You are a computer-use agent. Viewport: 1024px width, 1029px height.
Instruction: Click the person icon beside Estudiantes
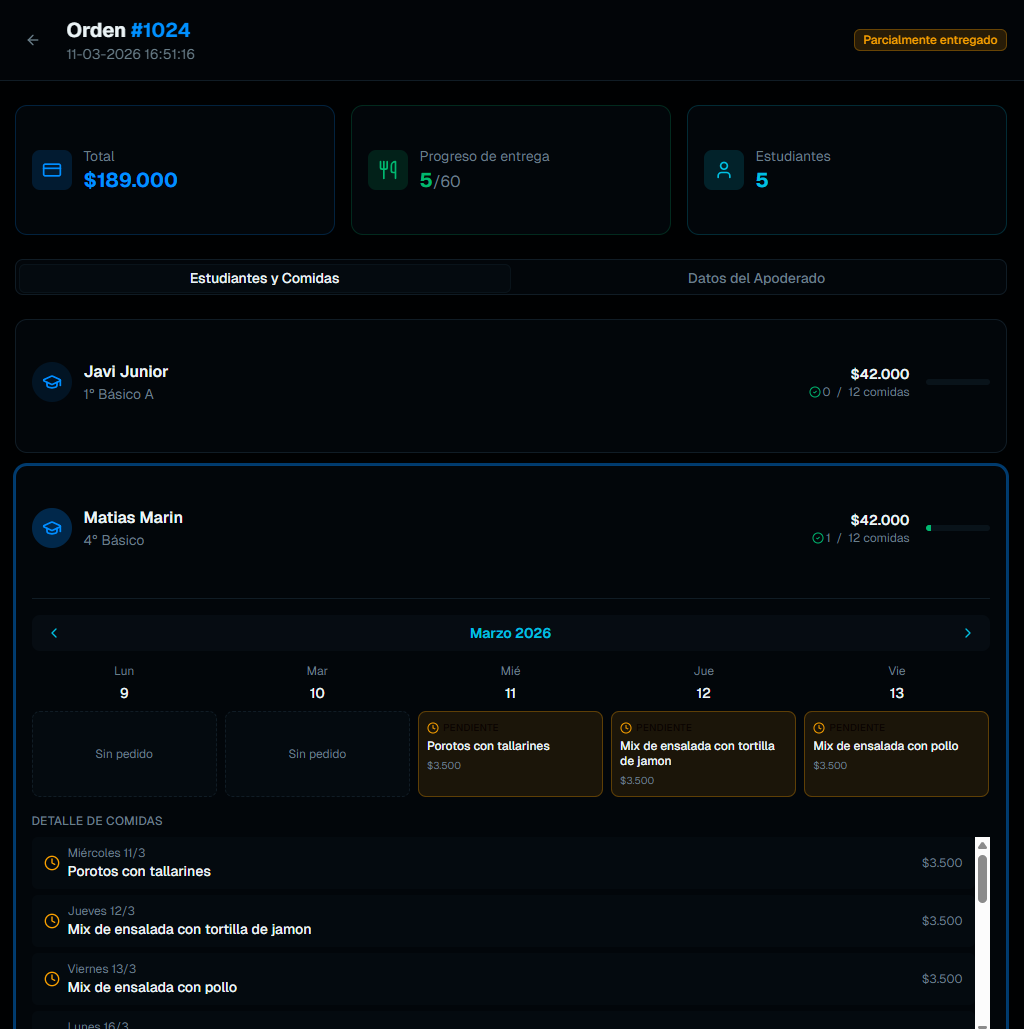tap(723, 170)
